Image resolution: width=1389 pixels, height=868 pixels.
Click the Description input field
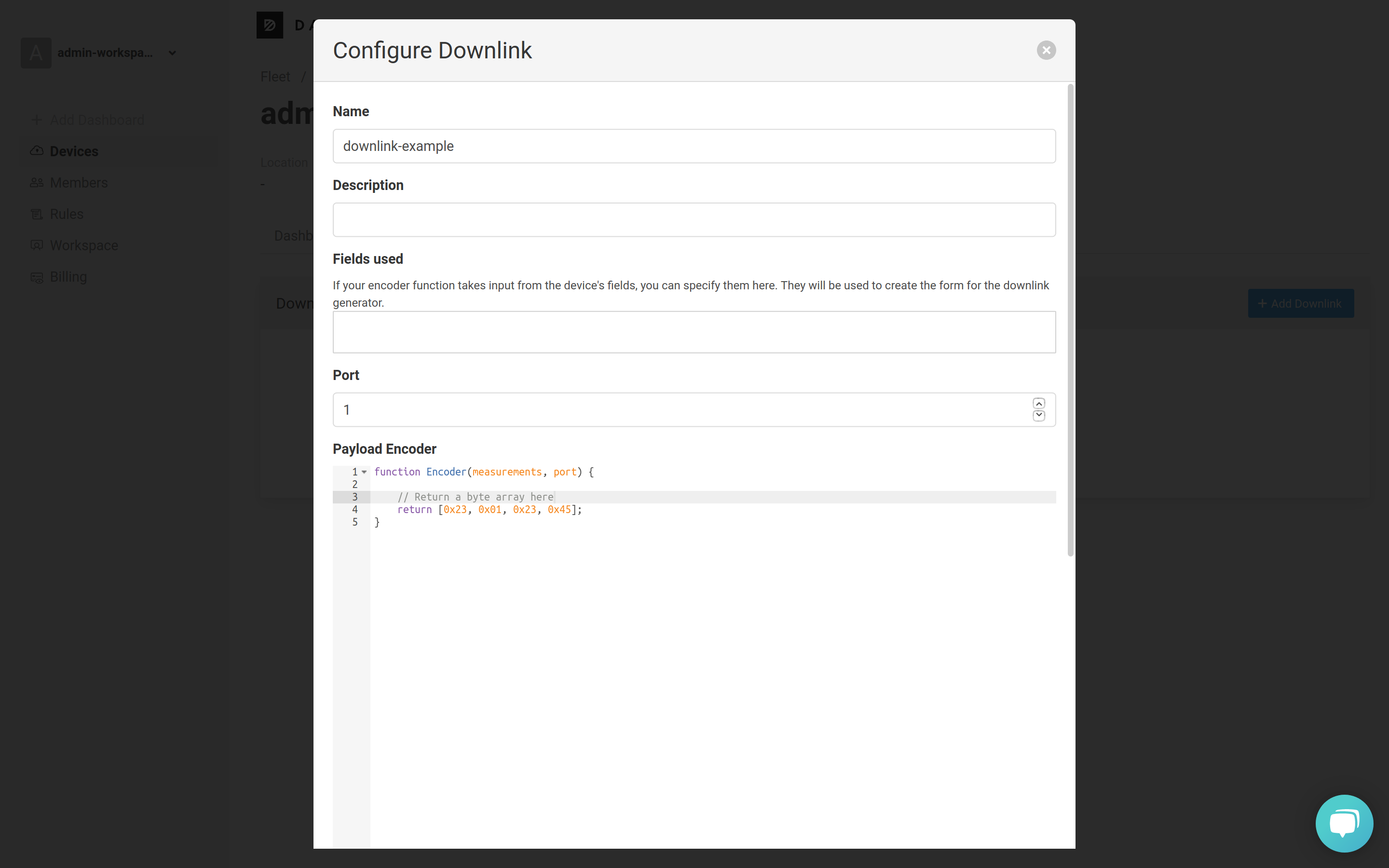tap(694, 220)
